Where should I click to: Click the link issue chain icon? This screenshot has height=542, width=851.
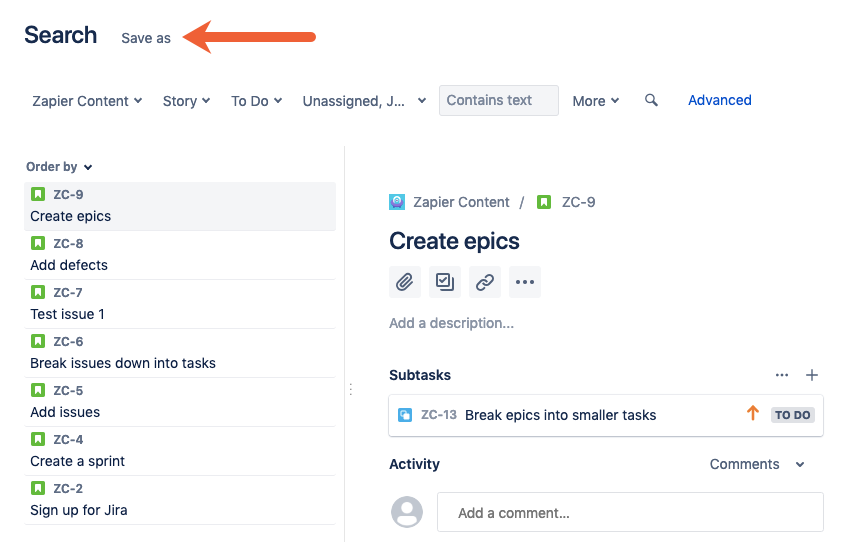pos(485,283)
